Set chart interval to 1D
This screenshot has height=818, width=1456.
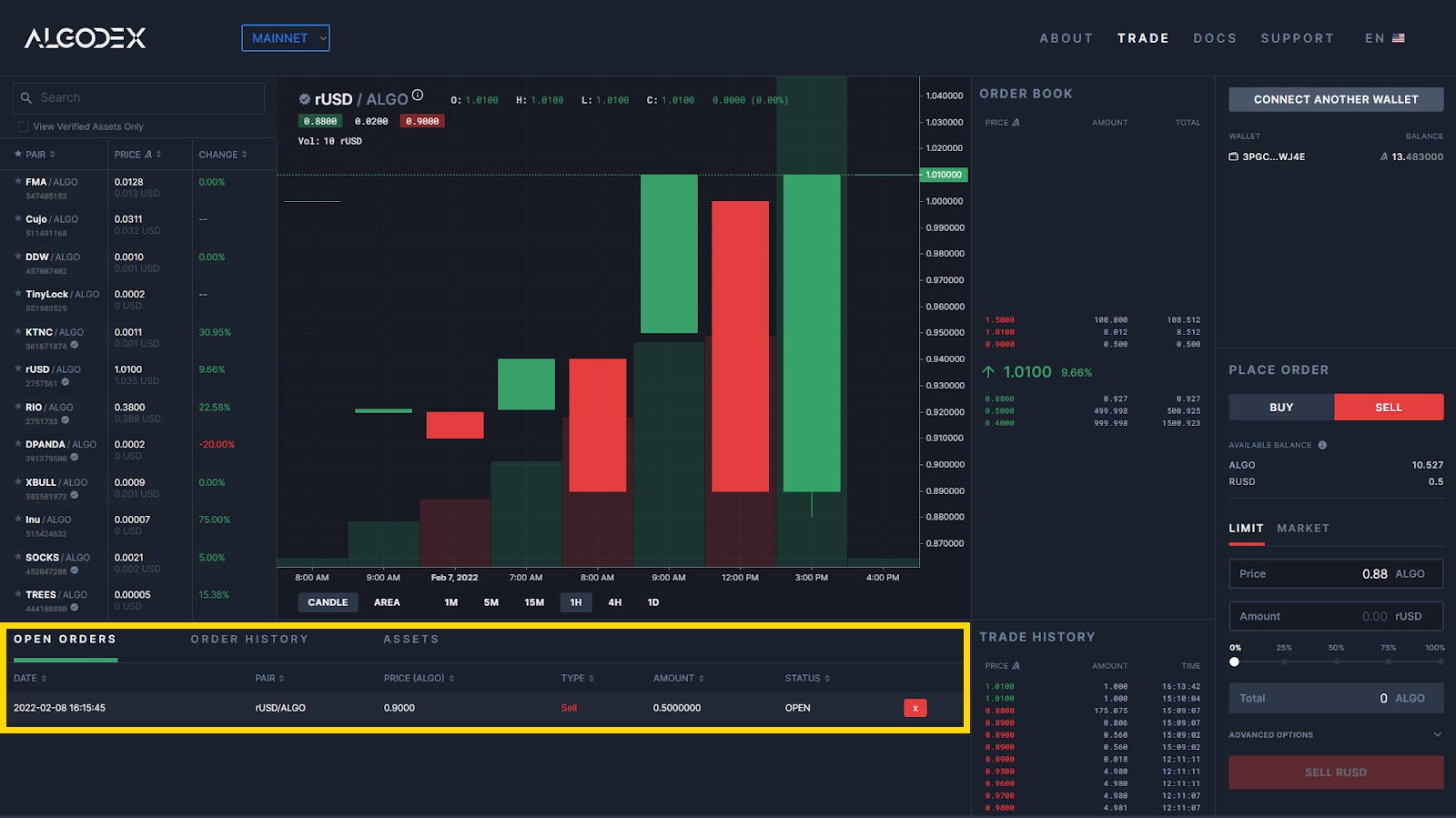coord(653,602)
